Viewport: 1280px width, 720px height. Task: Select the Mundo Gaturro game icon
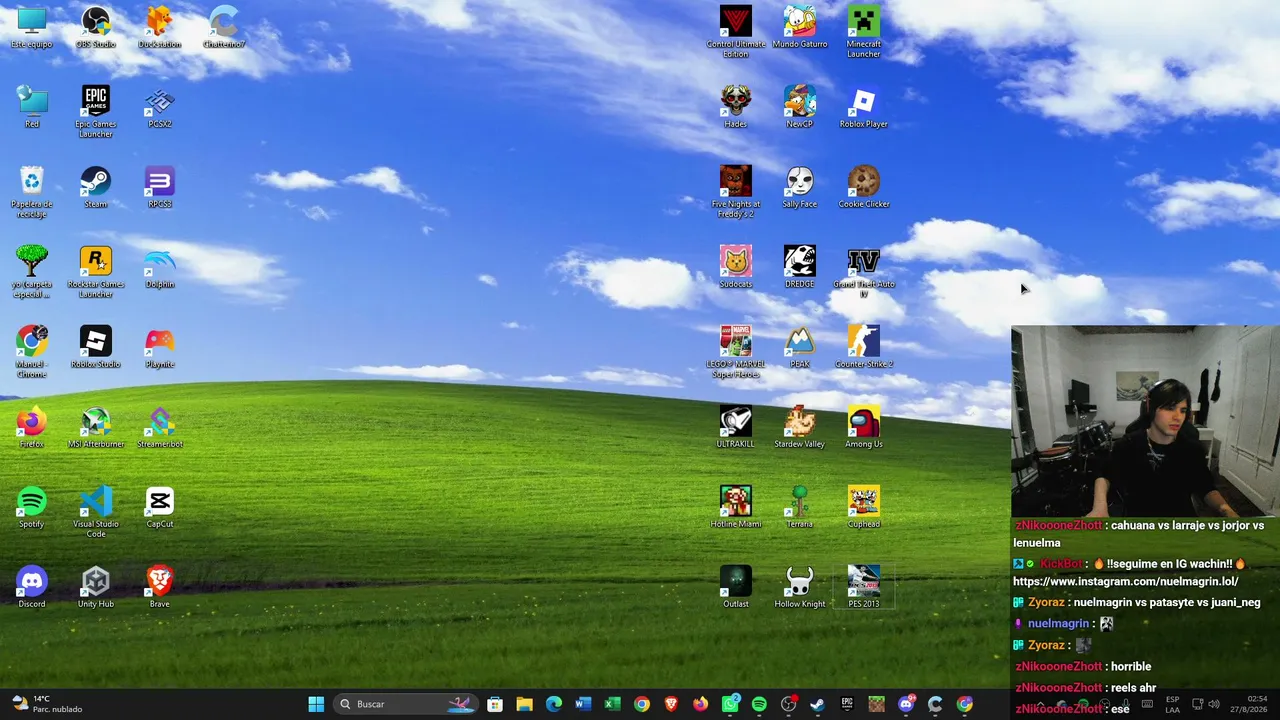tap(800, 27)
